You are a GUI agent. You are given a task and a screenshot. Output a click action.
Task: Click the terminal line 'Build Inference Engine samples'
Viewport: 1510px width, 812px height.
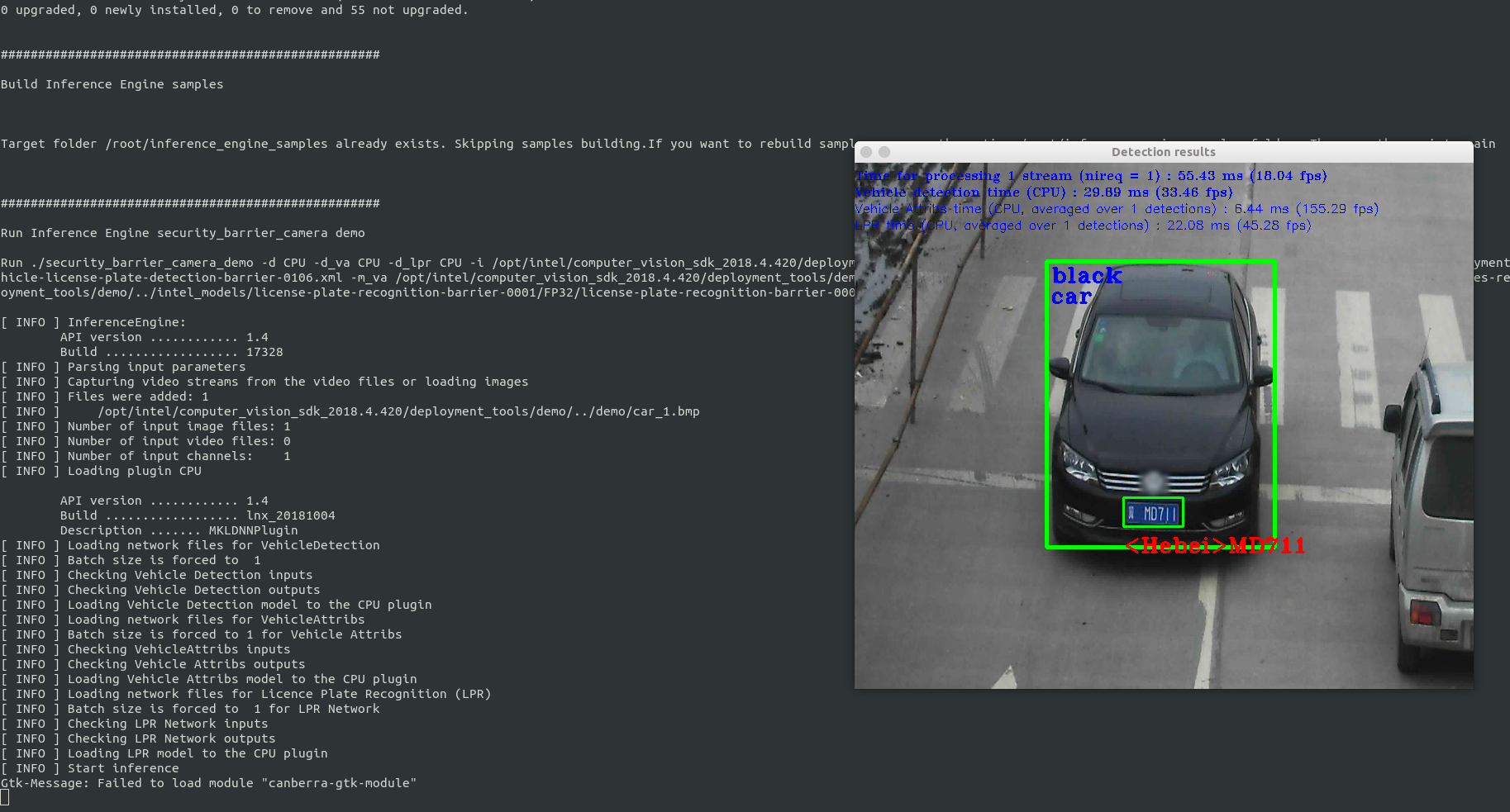click(112, 84)
